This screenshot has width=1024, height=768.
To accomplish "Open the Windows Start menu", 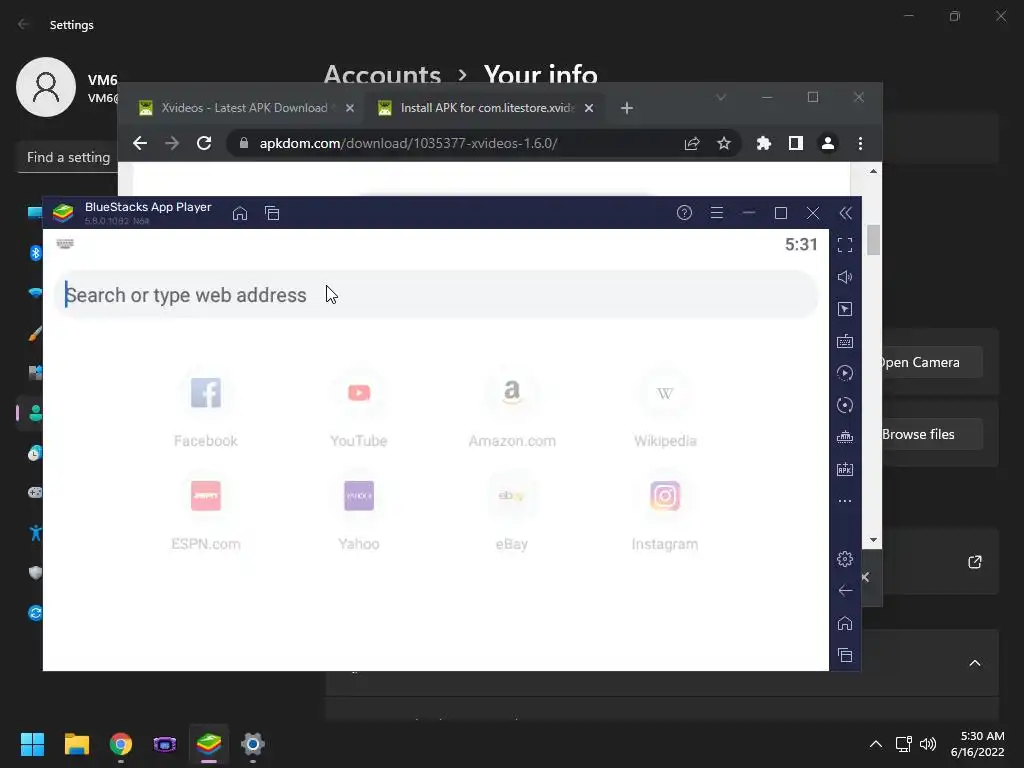I will (x=32, y=744).
